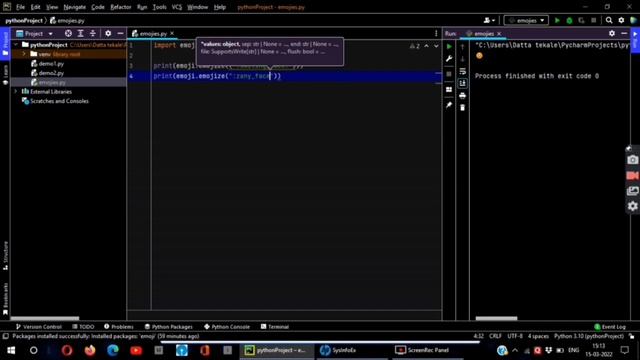This screenshot has height=360, width=640.
Task: Open Event Log
Action: (x=610, y=327)
